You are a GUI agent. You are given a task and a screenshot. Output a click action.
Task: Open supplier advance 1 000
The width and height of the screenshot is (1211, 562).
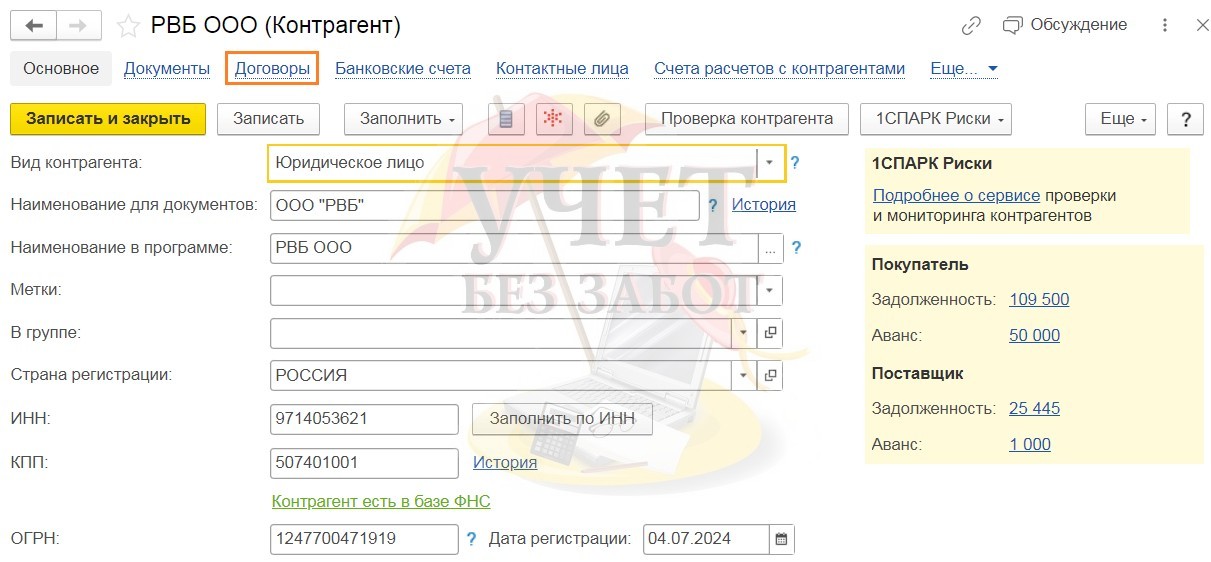coord(1030,445)
